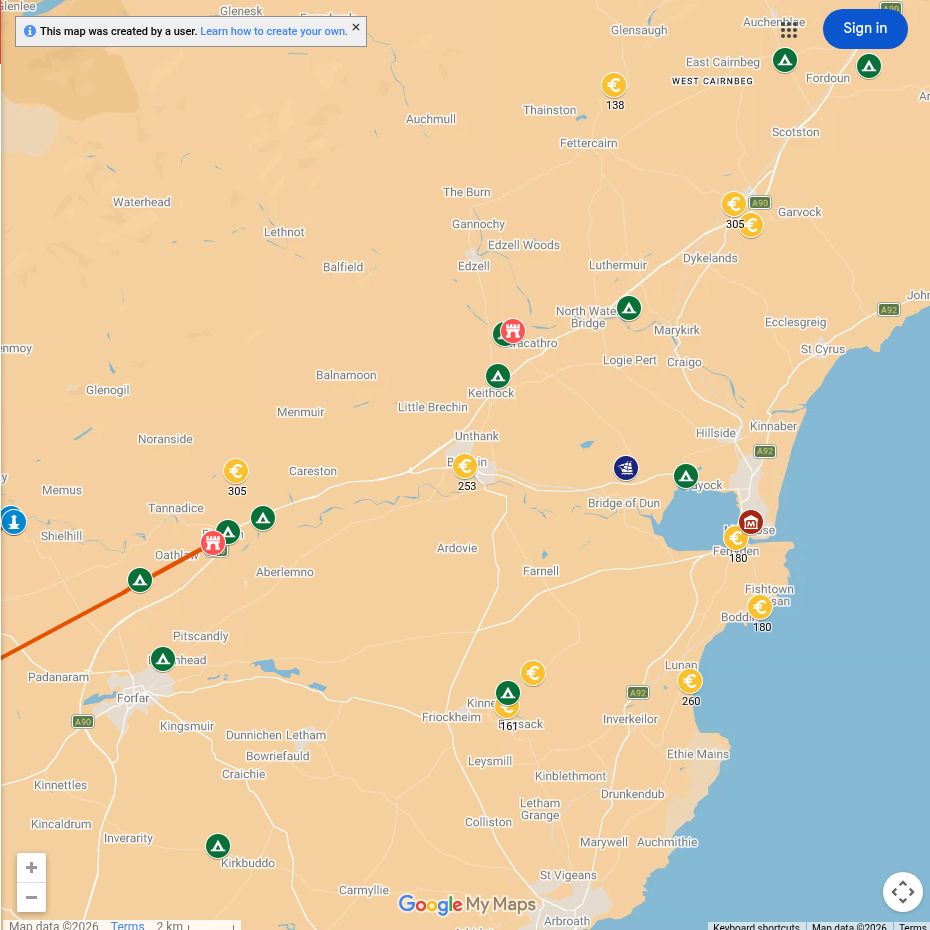Viewport: 930px width, 930px height.
Task: Zoom in on the map
Action: [x=31, y=868]
